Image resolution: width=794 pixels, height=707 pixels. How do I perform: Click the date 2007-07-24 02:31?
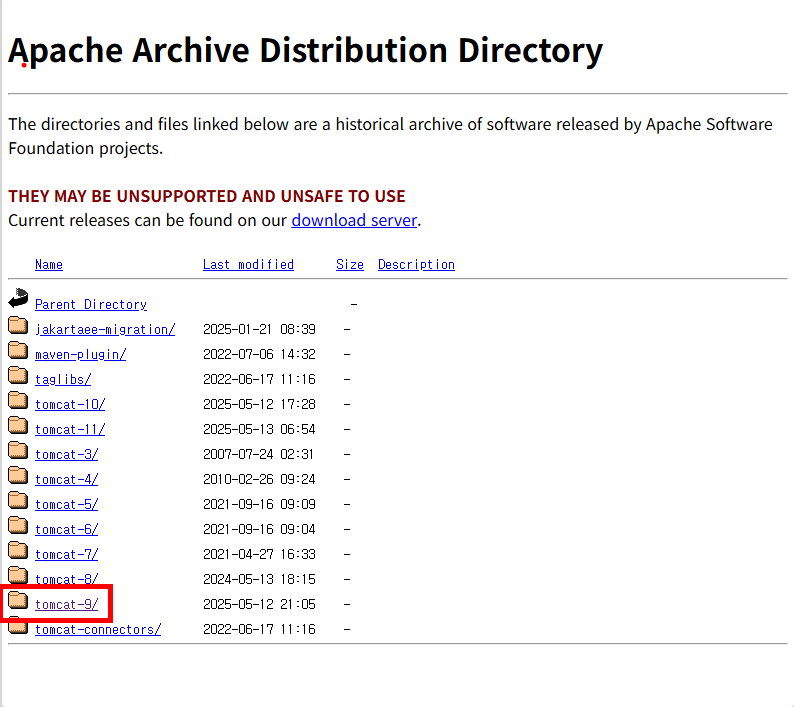tap(258, 454)
